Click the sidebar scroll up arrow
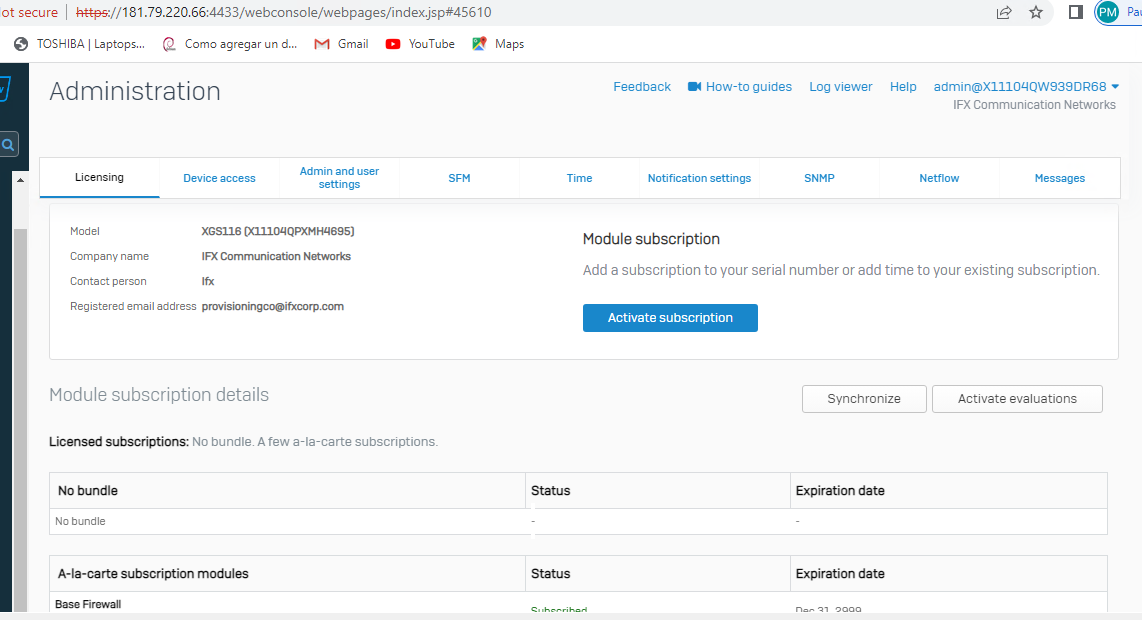1142x620 pixels. pyautogui.click(x=19, y=179)
